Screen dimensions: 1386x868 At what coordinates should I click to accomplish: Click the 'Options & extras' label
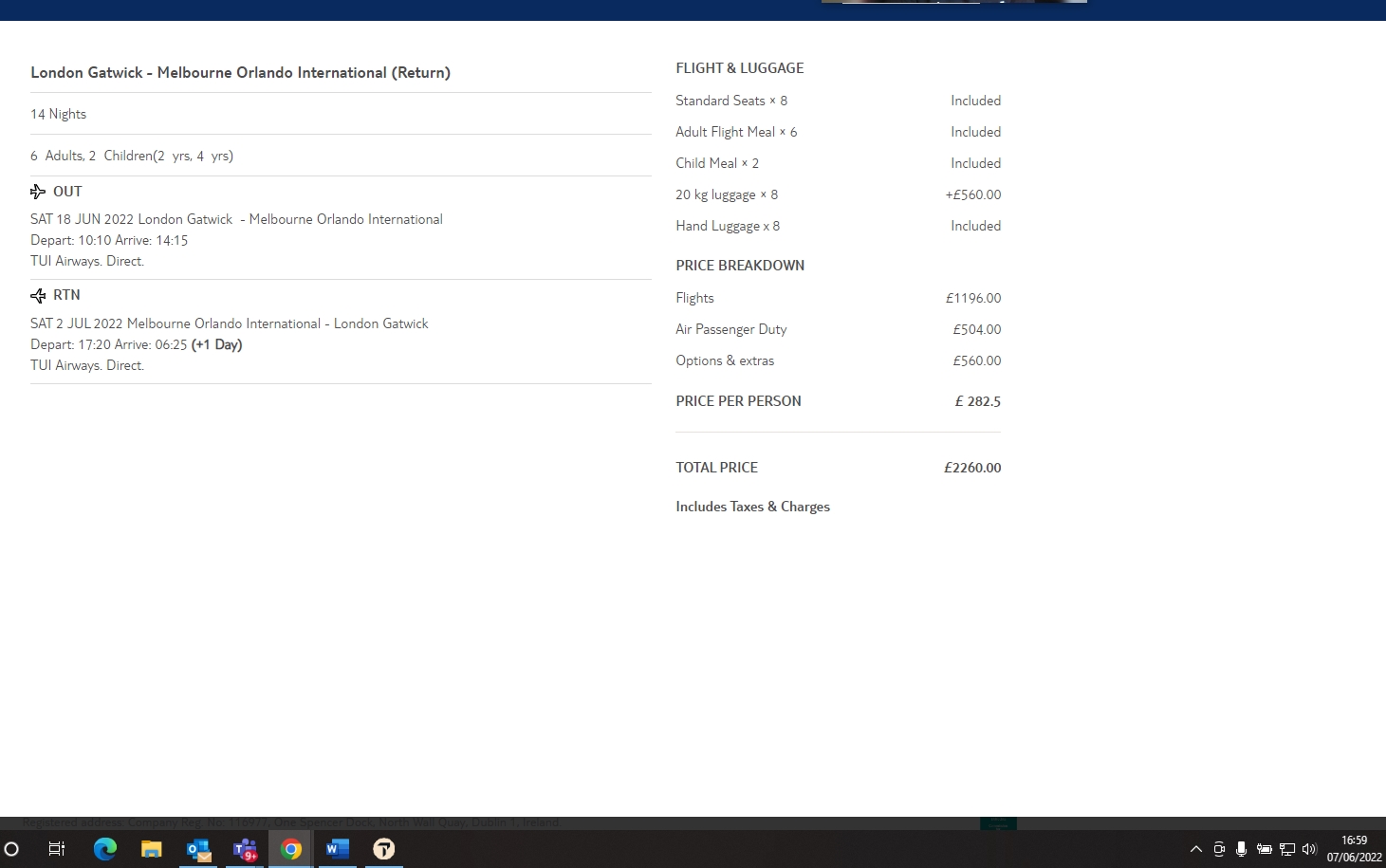pos(725,360)
